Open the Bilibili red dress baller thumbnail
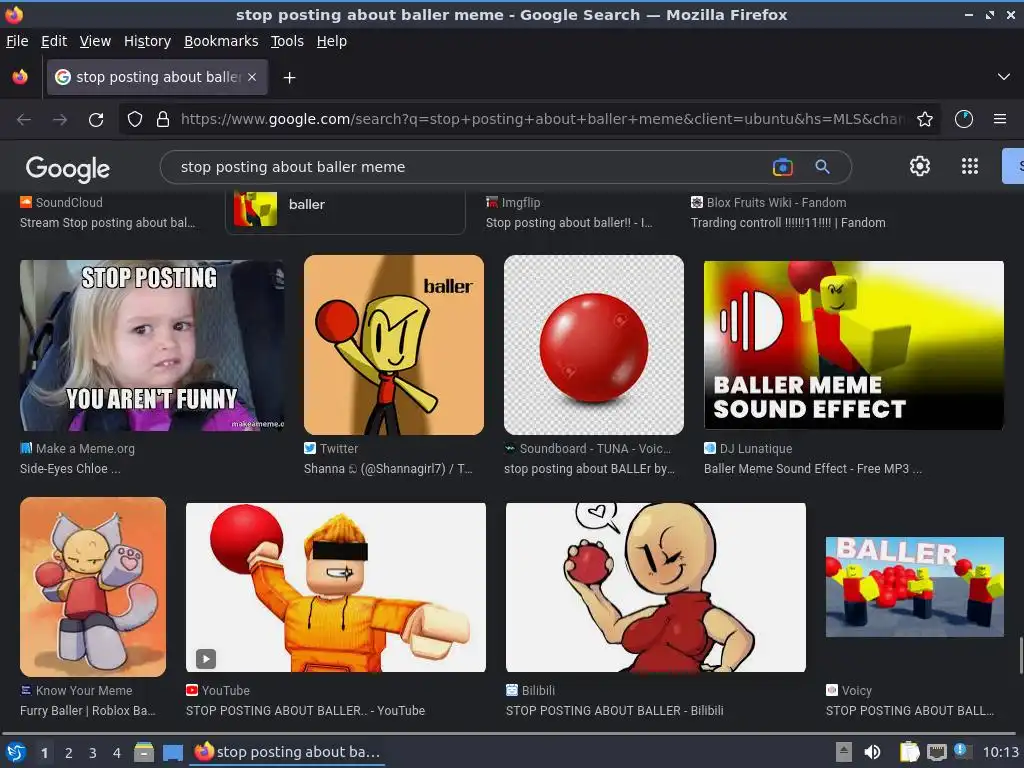 tap(656, 587)
